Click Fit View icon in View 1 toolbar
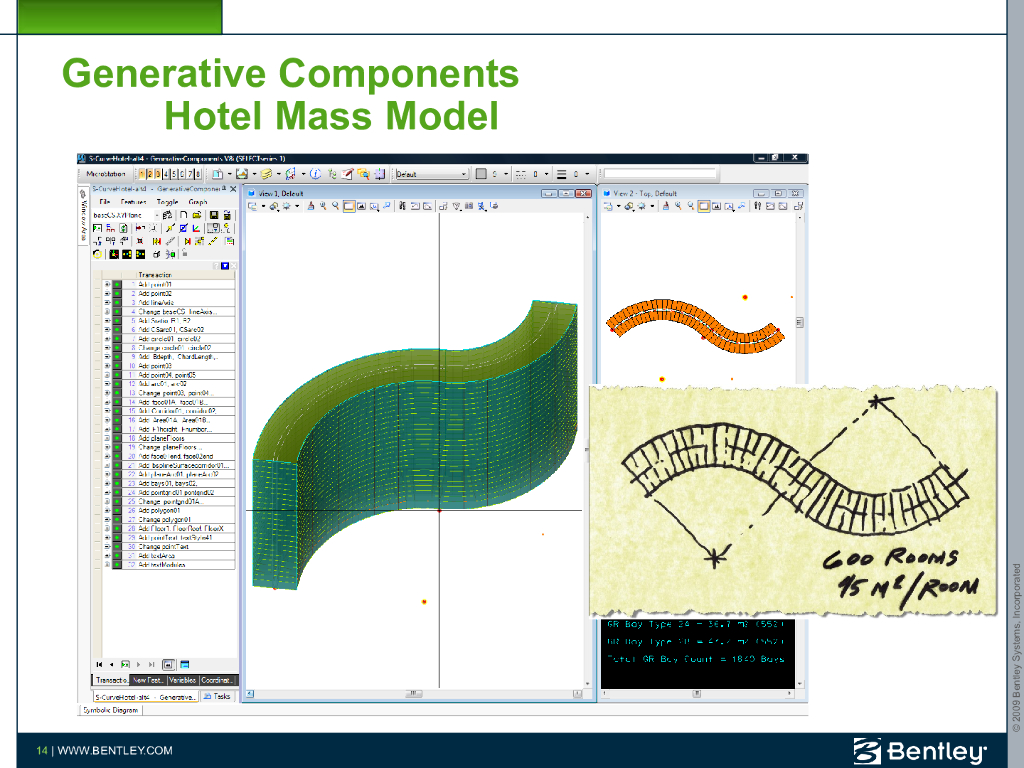 (x=361, y=206)
